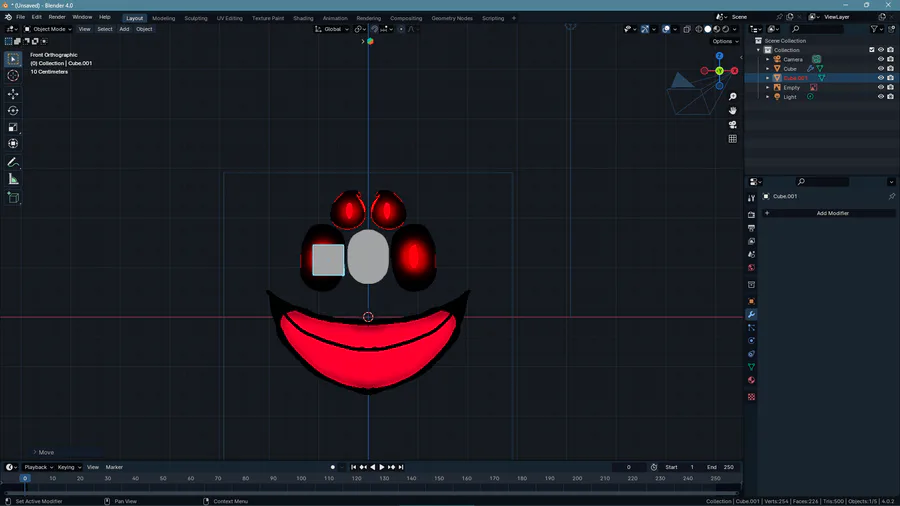Open the viewport Options button
The width and height of the screenshot is (900, 506).
725,41
